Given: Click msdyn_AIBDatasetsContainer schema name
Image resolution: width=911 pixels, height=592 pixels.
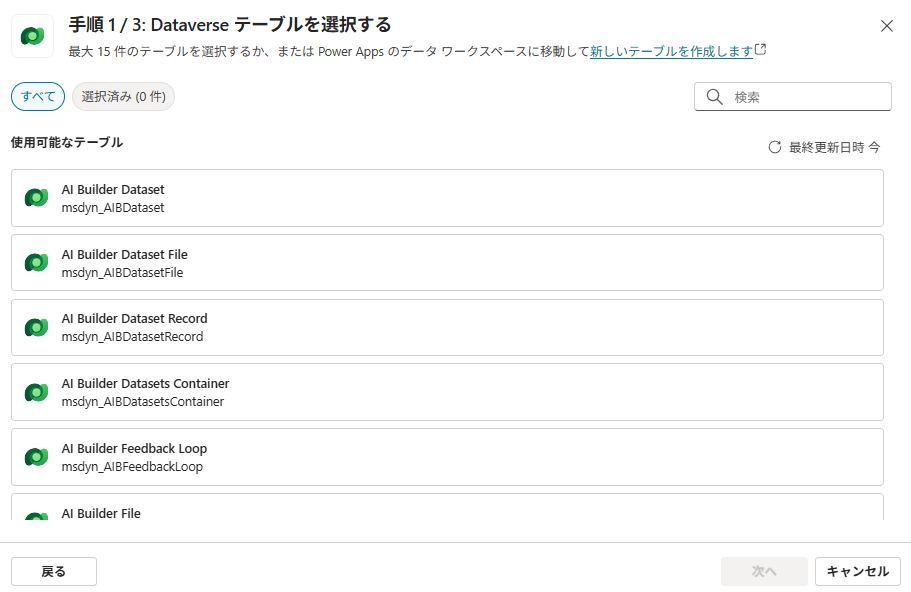Looking at the screenshot, I should [x=142, y=401].
